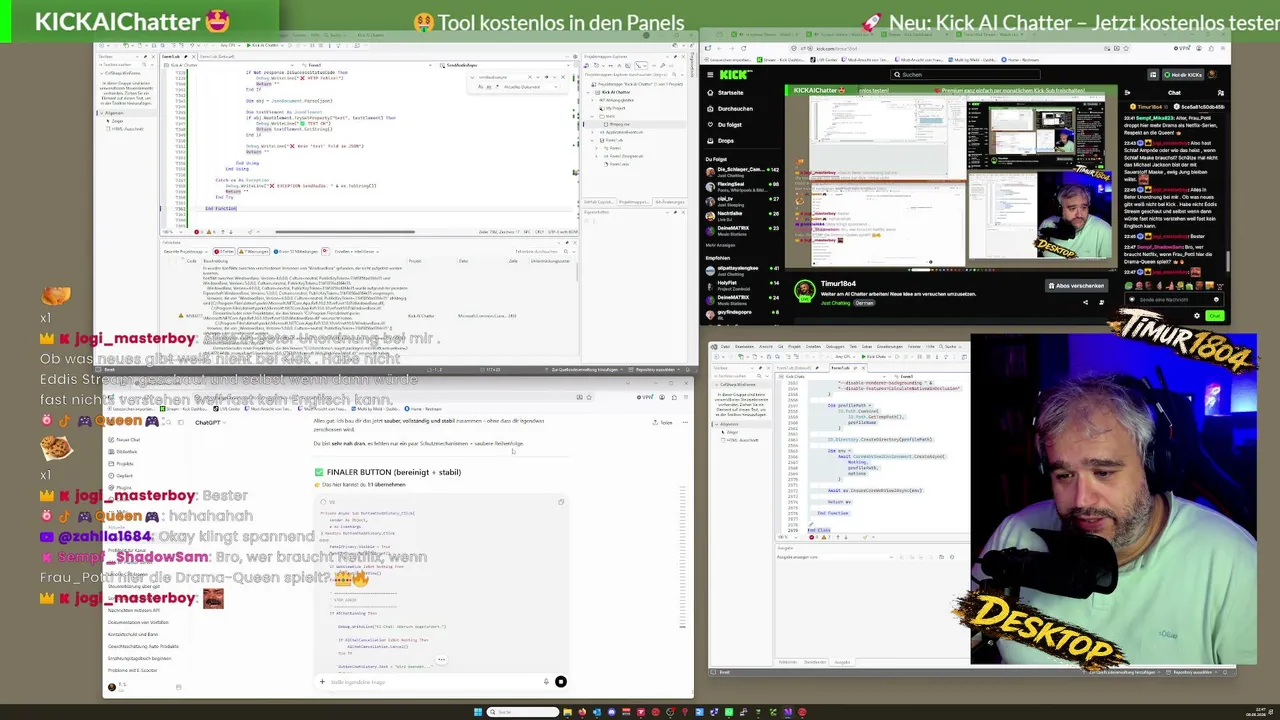Image resolution: width=1280 pixels, height=720 pixels.
Task: Open the emoji picker in Kick chat input
Action: [x=1216, y=299]
